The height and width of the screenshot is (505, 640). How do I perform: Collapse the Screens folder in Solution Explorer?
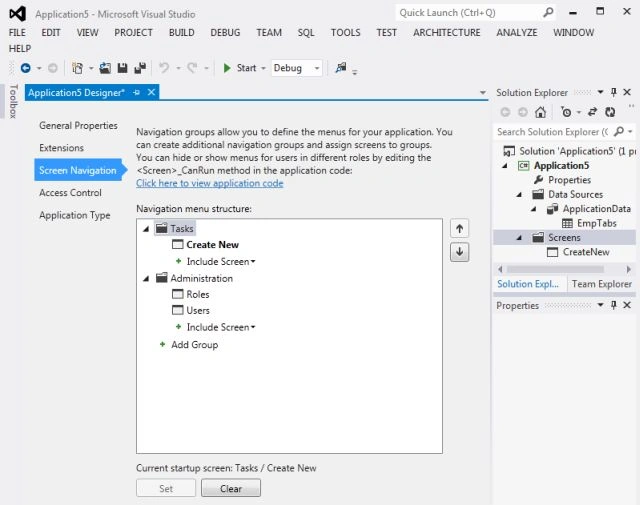(x=519, y=238)
